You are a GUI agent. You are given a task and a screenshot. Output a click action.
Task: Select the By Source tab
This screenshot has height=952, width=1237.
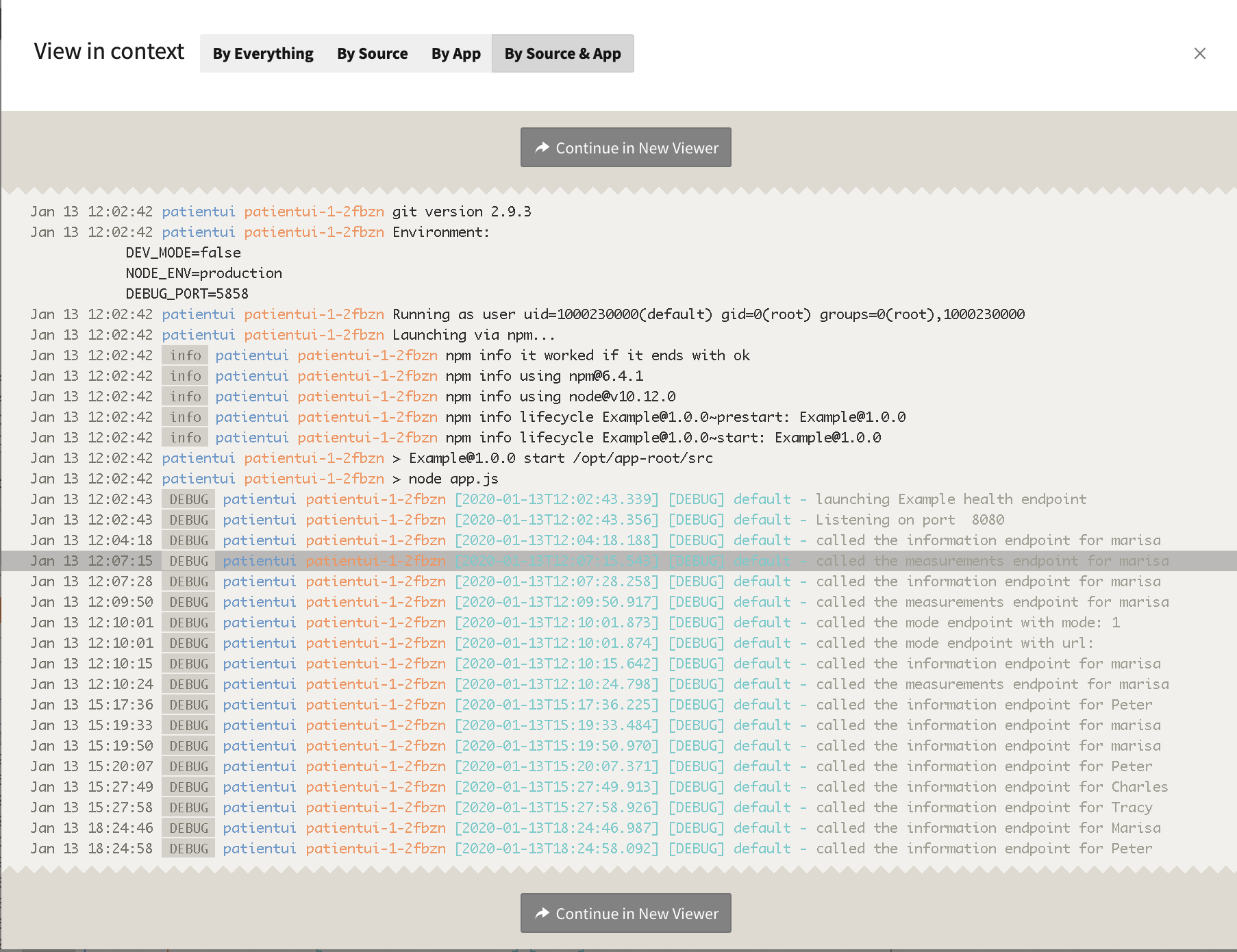tap(372, 53)
